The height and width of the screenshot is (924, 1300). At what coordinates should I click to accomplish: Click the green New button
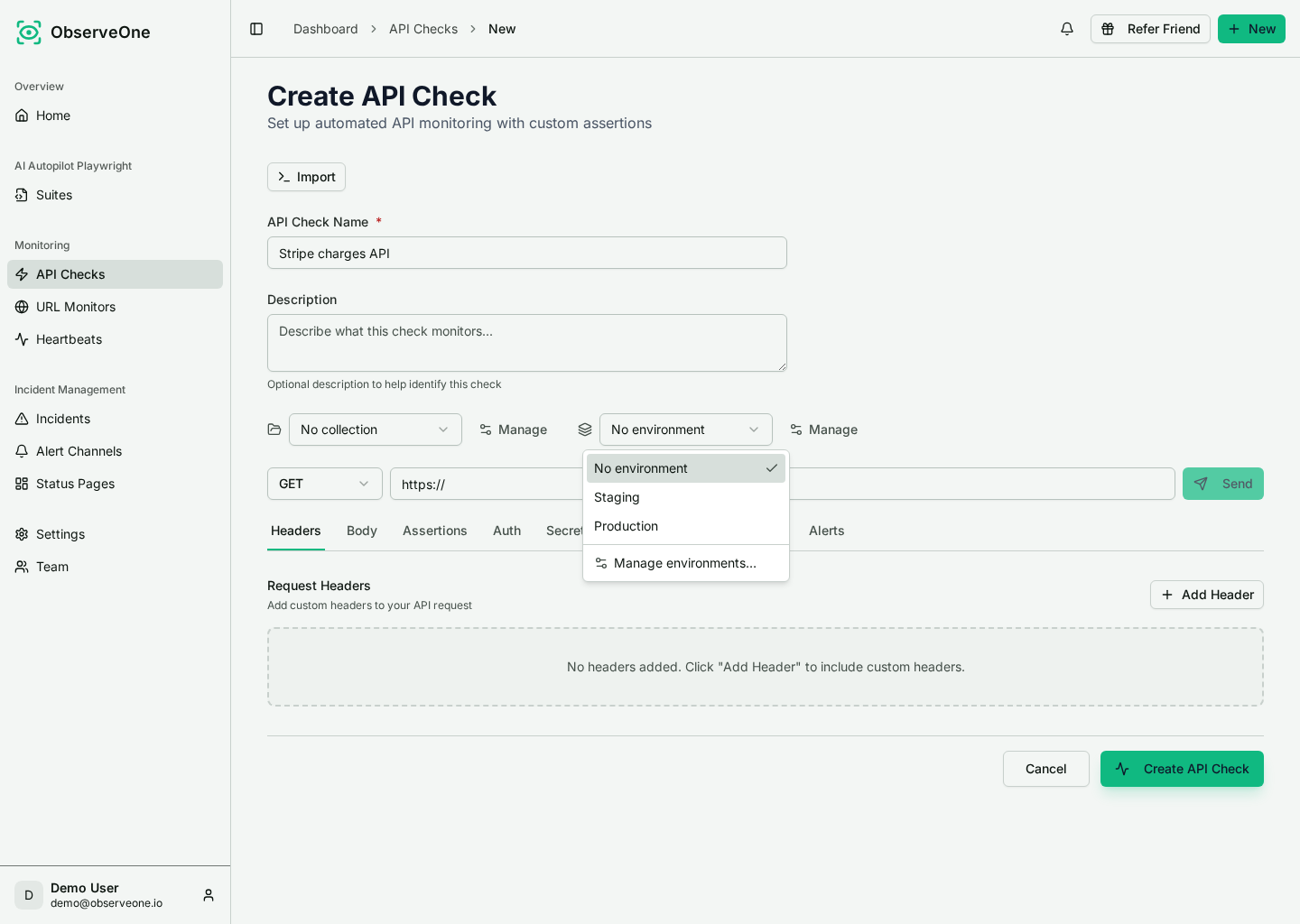1251,29
